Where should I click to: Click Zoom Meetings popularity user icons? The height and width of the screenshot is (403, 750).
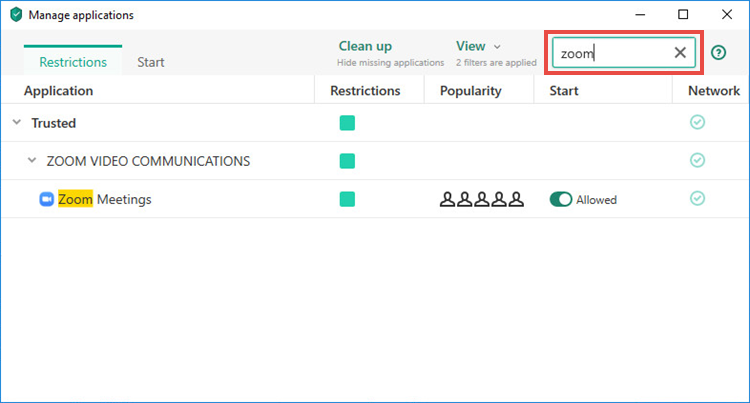pos(482,199)
